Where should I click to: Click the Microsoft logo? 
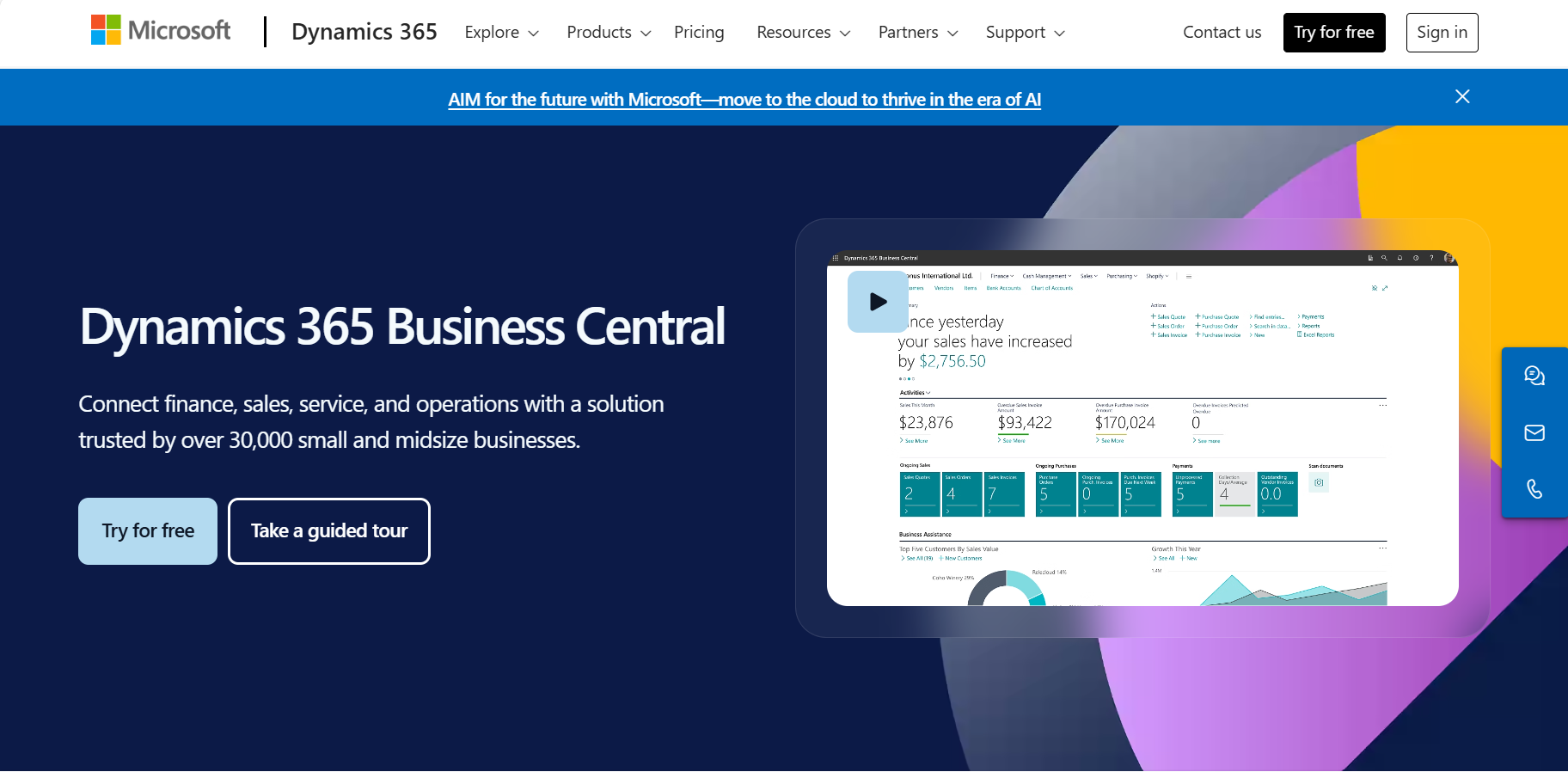pyautogui.click(x=161, y=31)
